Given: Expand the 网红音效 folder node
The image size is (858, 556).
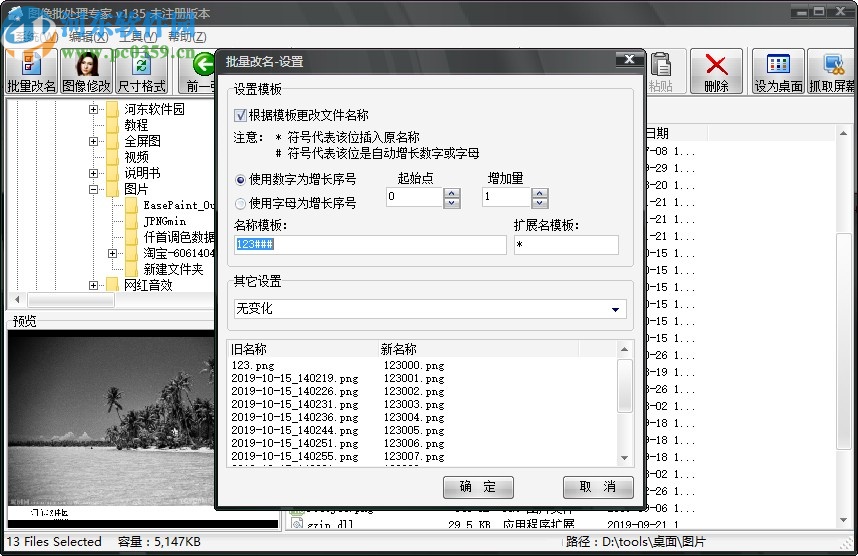Looking at the screenshot, I should [x=94, y=285].
